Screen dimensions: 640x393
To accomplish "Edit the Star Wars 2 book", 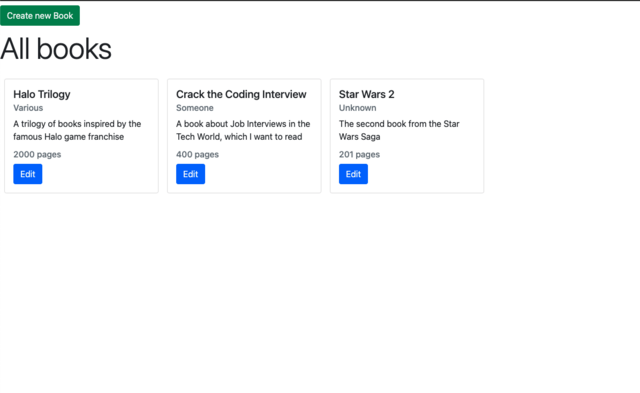I will coord(353,174).
